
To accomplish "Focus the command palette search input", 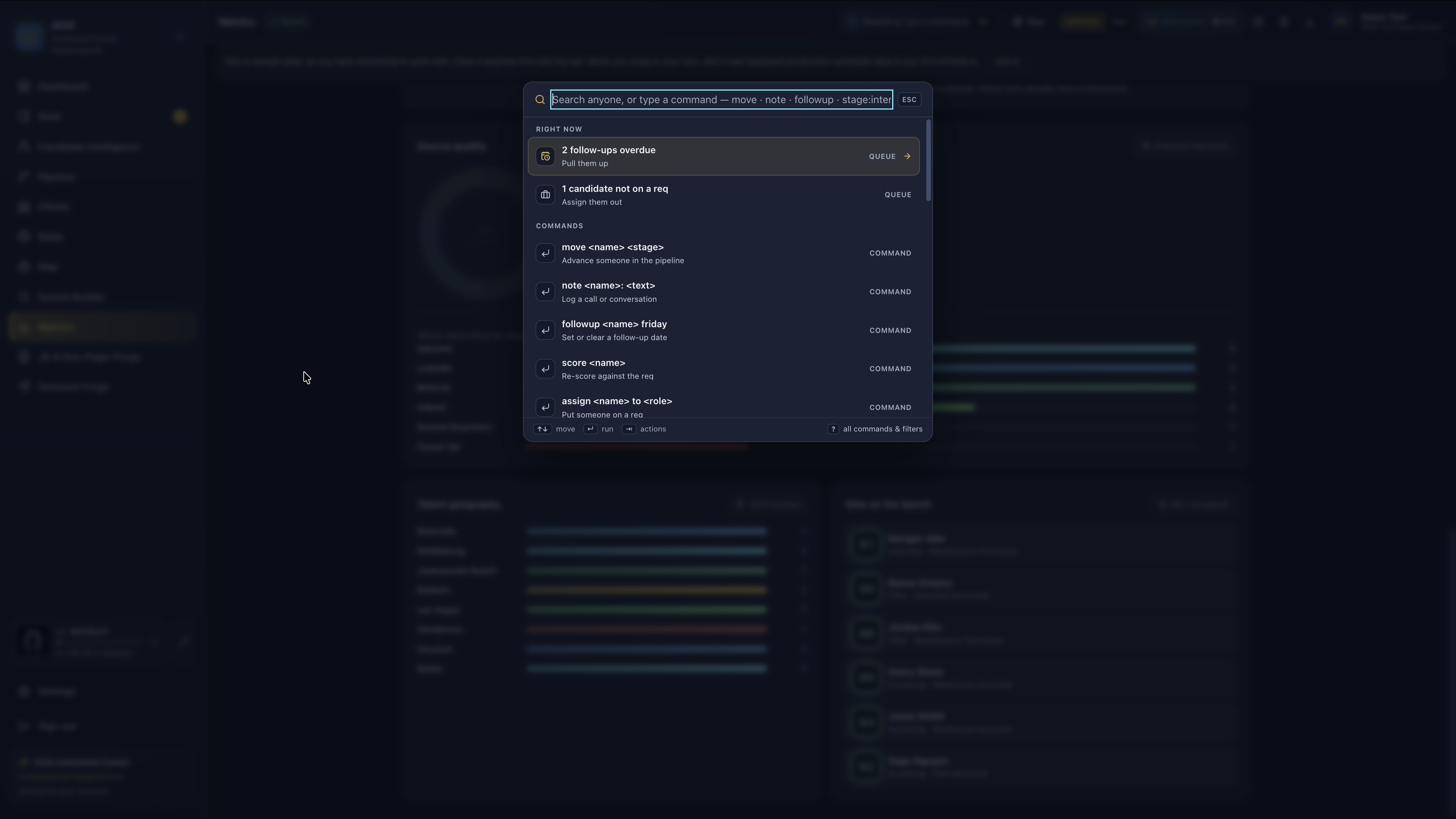I will pos(722,99).
